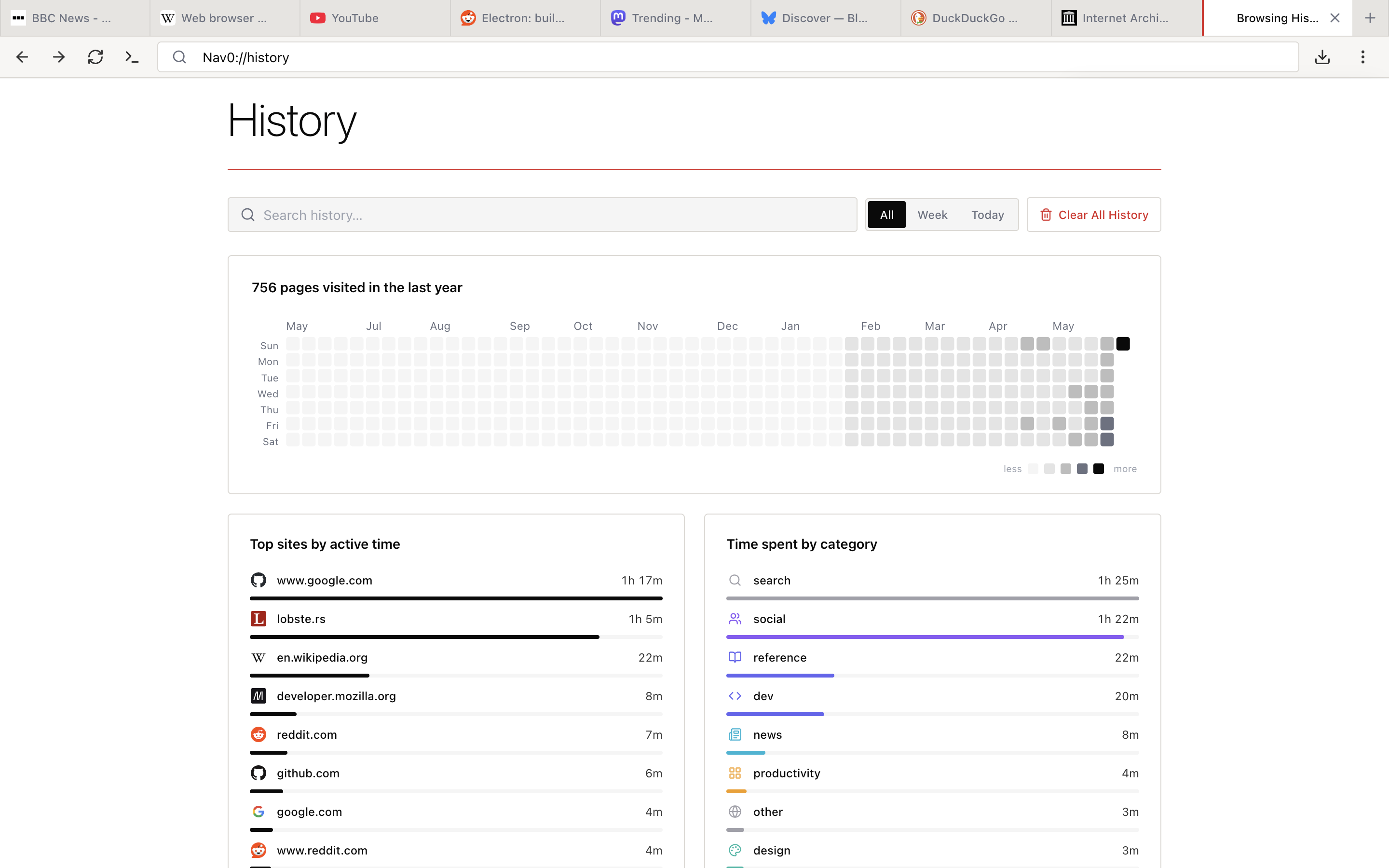Switch to the Trending Mastodon tab
1389x868 pixels.
pyautogui.click(x=676, y=18)
